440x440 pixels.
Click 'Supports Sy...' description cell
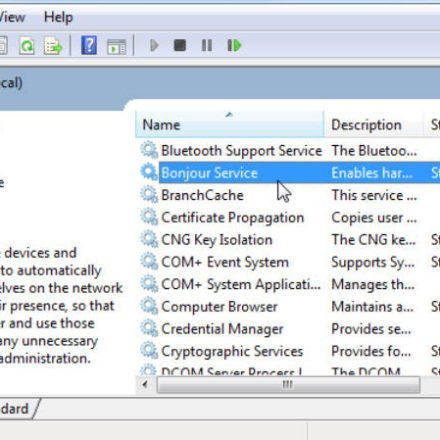373,262
